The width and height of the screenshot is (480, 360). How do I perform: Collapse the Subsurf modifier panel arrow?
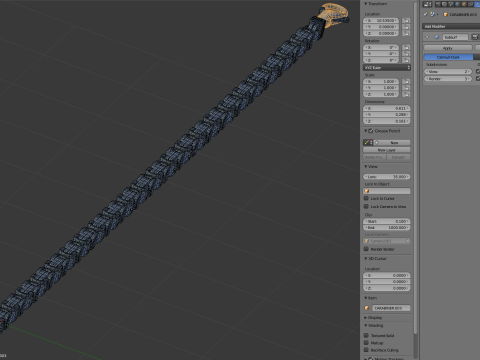coord(427,37)
